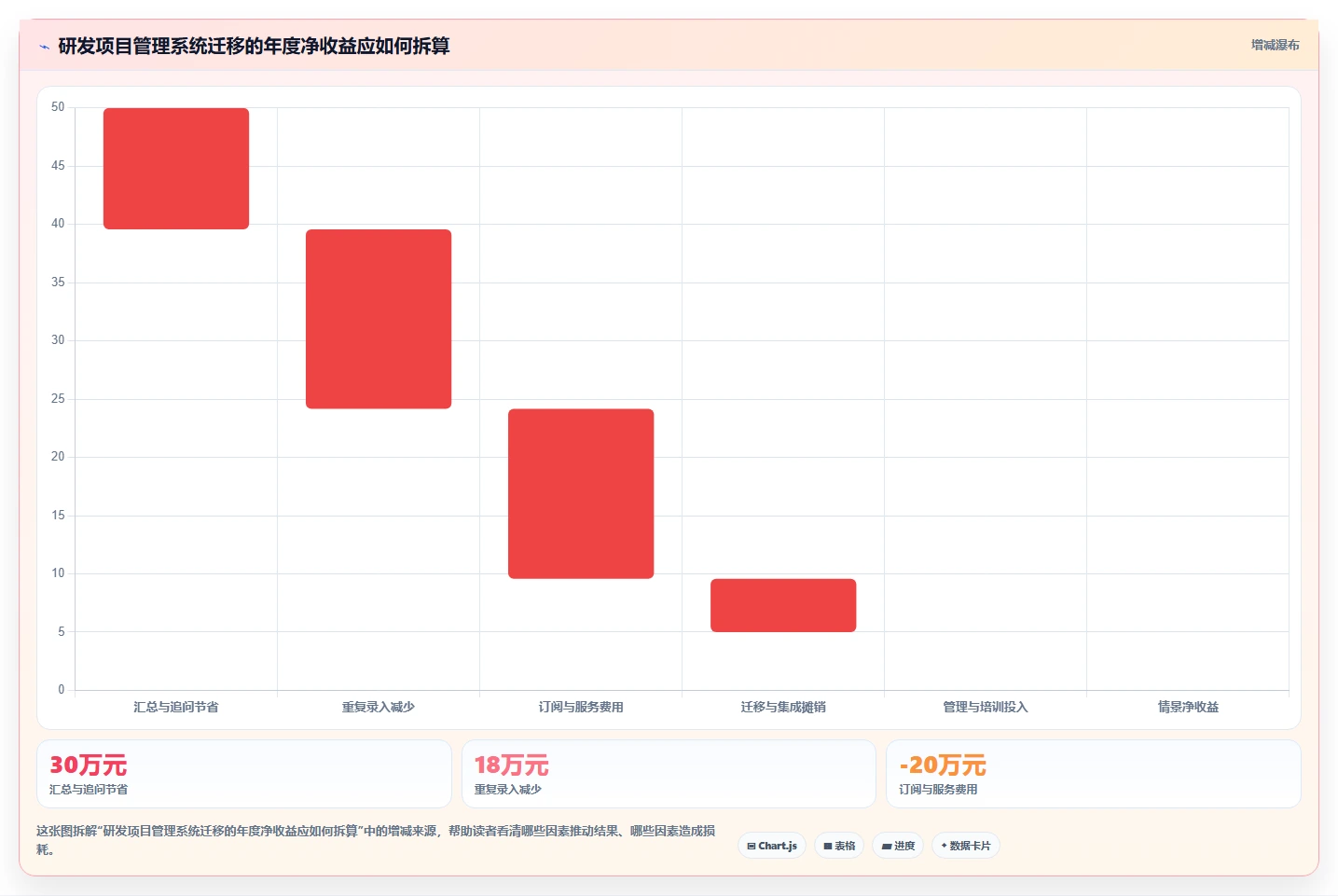
Task: Click the 18万元 data card
Action: [x=669, y=774]
